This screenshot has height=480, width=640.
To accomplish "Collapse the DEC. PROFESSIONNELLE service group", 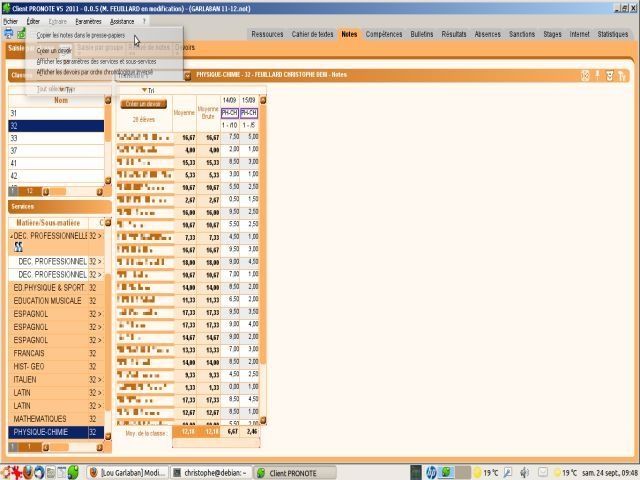I will click(x=11, y=236).
